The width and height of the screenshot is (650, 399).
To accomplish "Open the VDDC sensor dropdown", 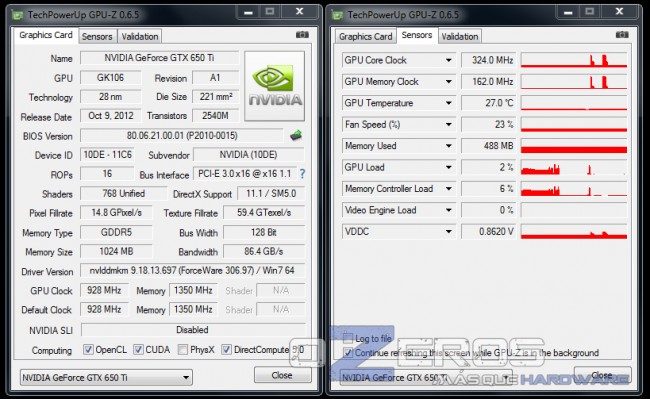I will click(x=449, y=231).
